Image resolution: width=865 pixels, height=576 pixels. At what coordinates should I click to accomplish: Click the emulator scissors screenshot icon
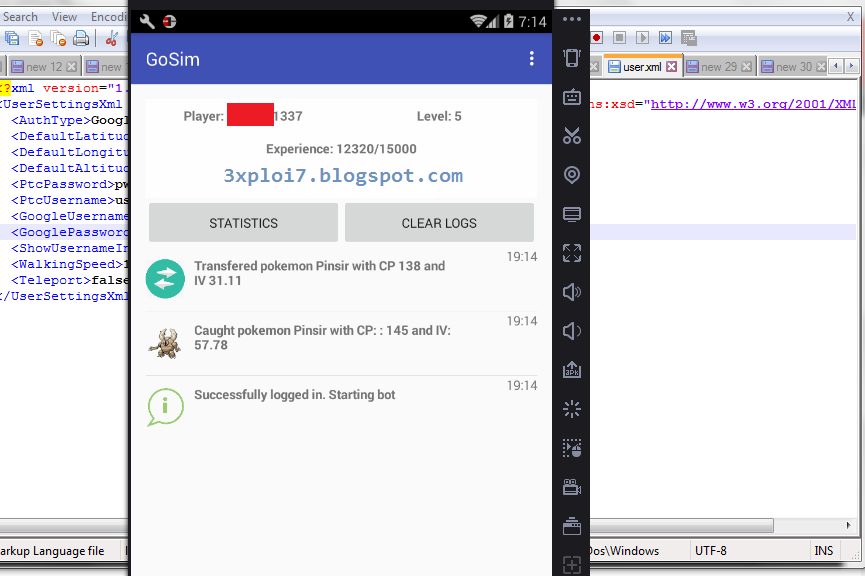572,136
